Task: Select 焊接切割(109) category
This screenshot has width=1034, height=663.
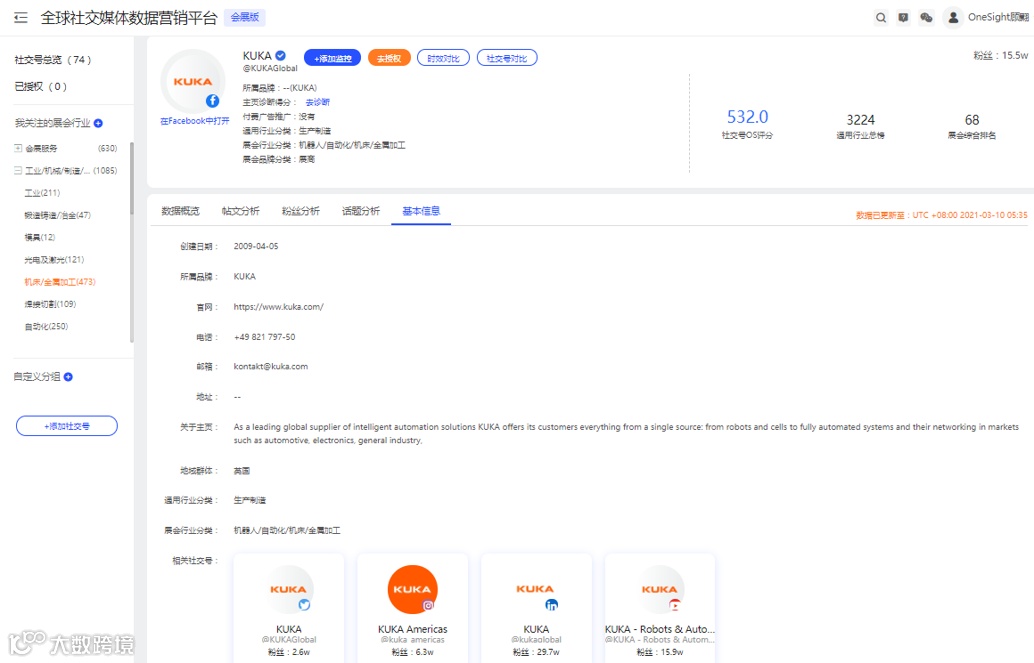Action: (x=50, y=304)
